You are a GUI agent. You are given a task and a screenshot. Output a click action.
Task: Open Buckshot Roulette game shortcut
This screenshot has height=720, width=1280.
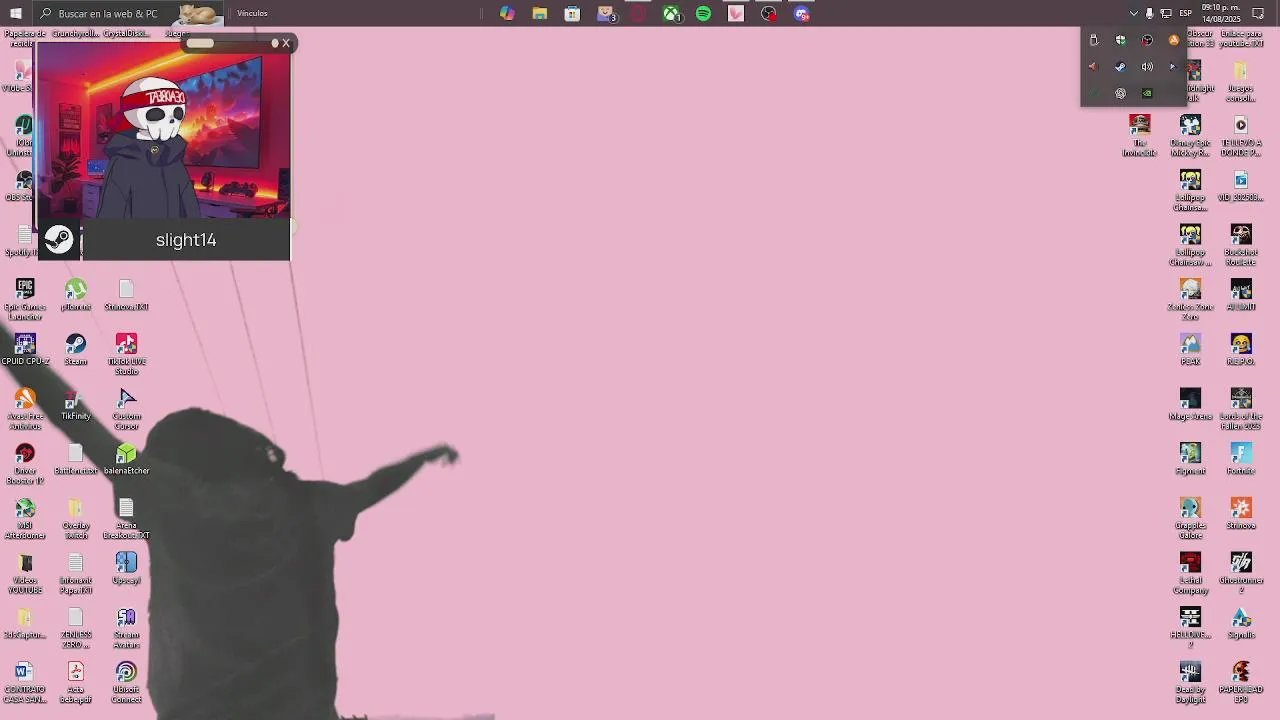click(1241, 245)
